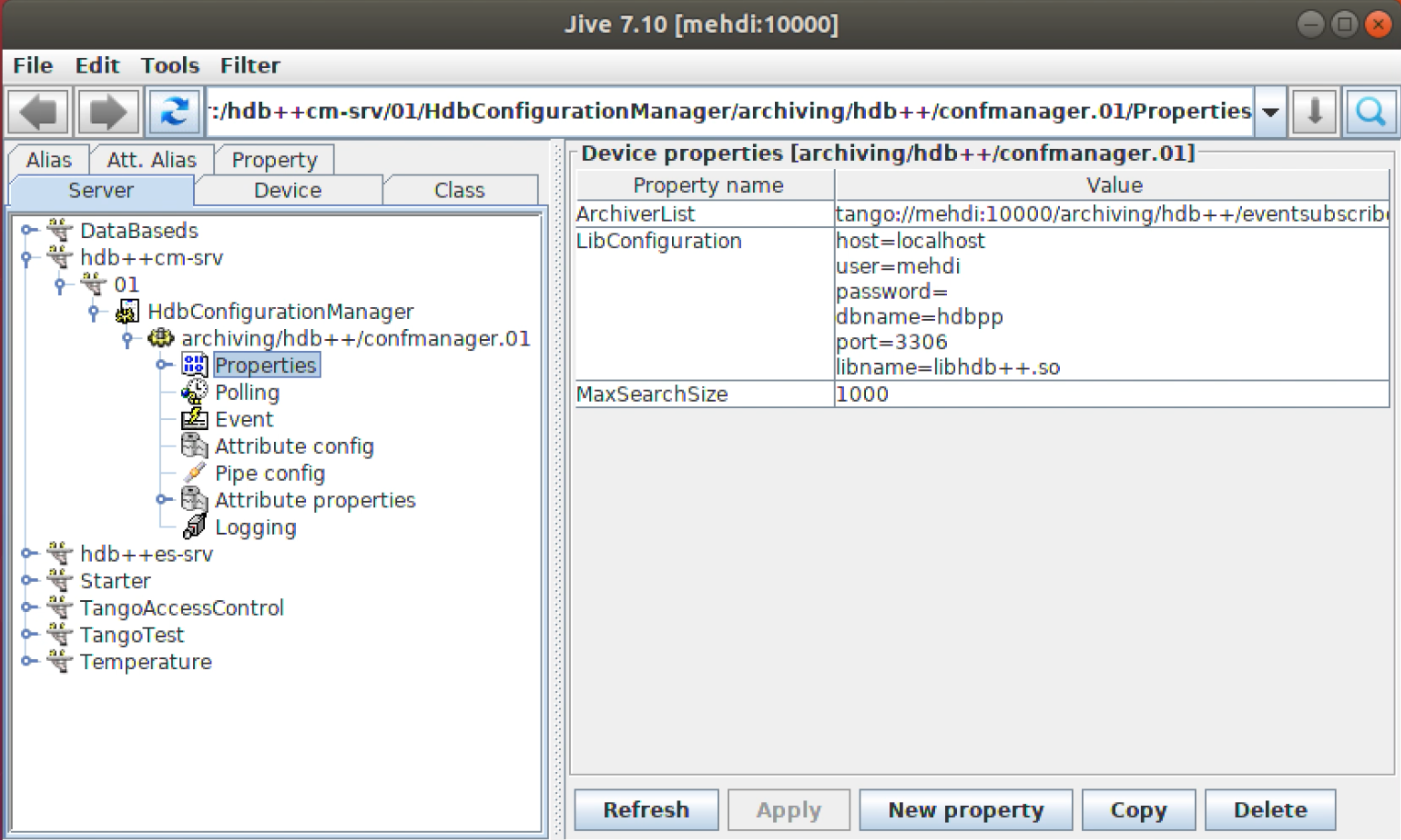This screenshot has width=1401, height=840.
Task: Expand the Attribute properties node
Action: pos(163,500)
